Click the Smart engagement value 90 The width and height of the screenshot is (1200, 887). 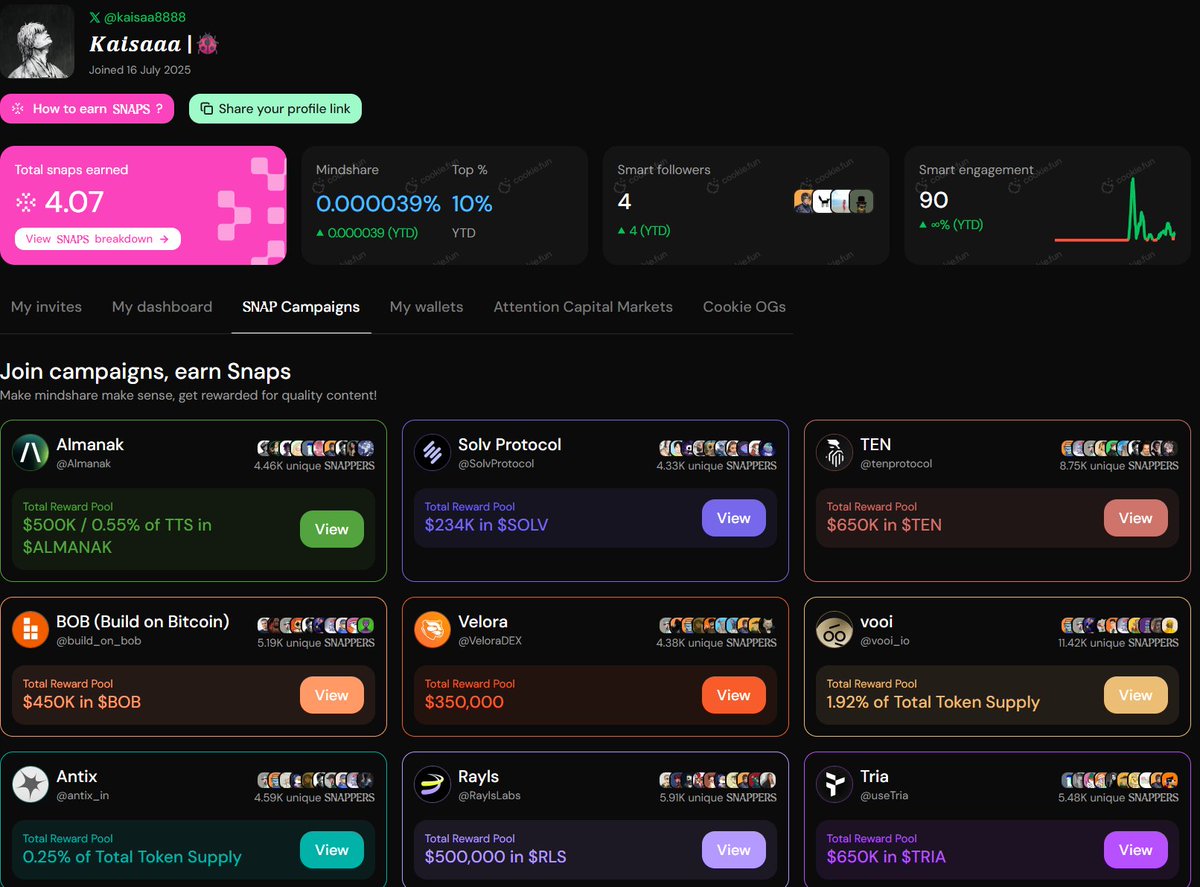pyautogui.click(x=933, y=200)
